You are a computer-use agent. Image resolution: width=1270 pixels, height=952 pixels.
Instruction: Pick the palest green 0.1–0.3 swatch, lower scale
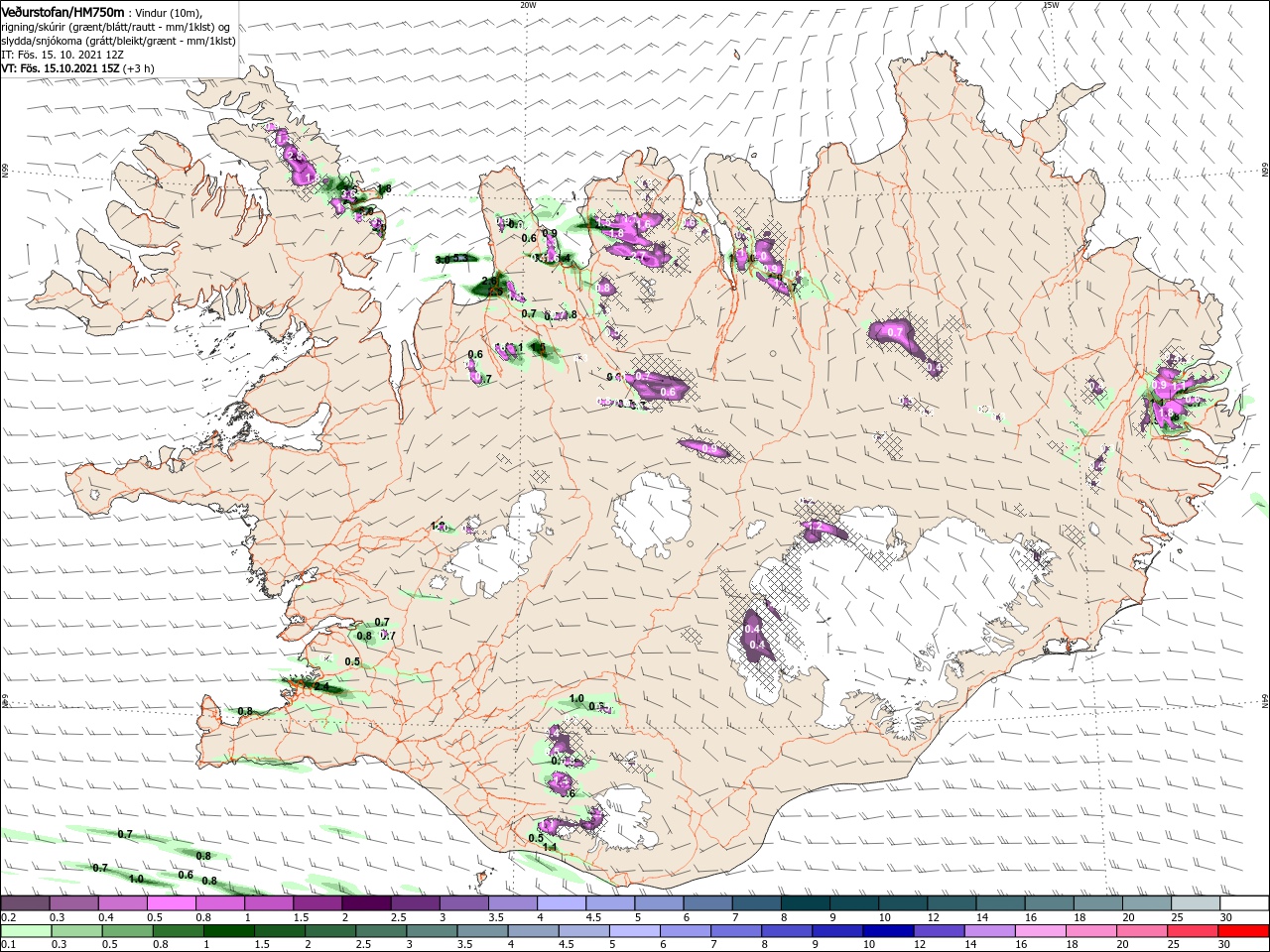pos(25,931)
